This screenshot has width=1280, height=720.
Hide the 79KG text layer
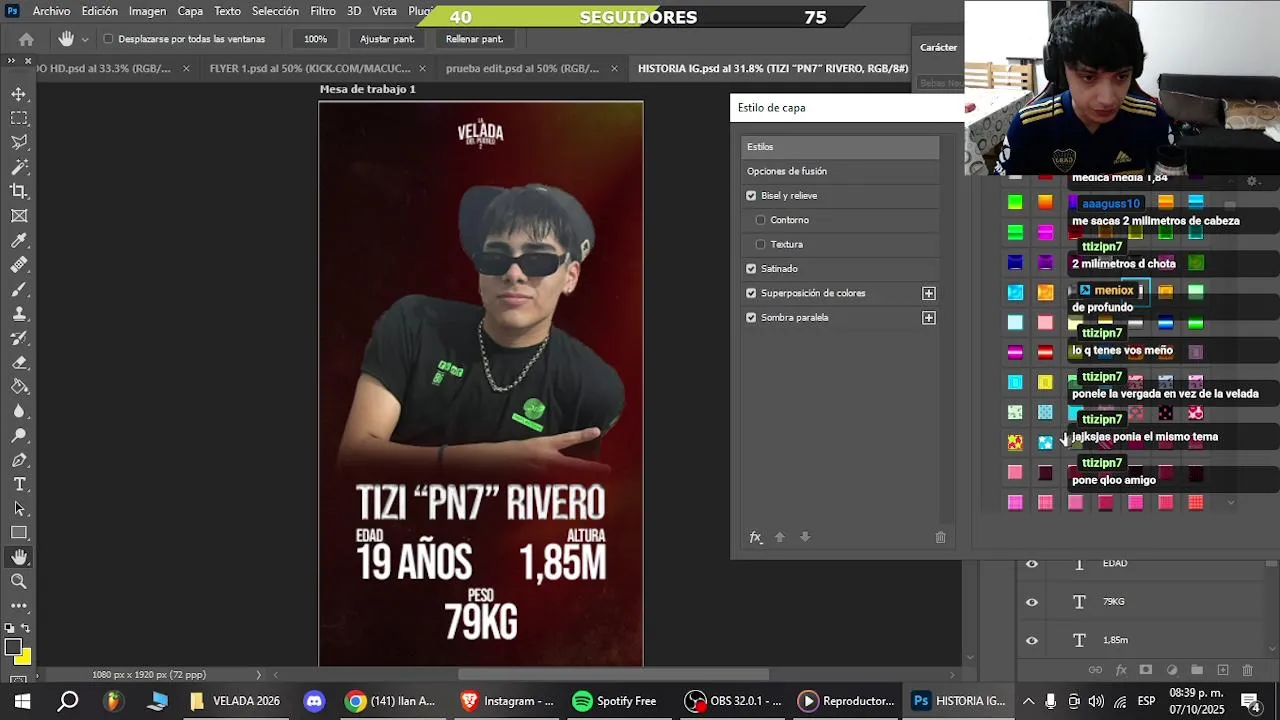click(1032, 602)
